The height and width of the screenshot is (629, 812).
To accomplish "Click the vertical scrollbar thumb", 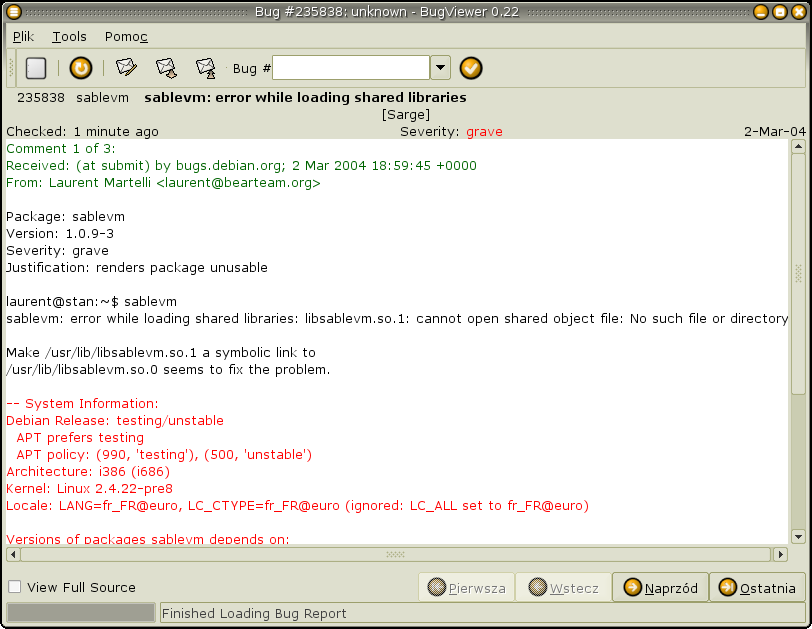I will (799, 274).
